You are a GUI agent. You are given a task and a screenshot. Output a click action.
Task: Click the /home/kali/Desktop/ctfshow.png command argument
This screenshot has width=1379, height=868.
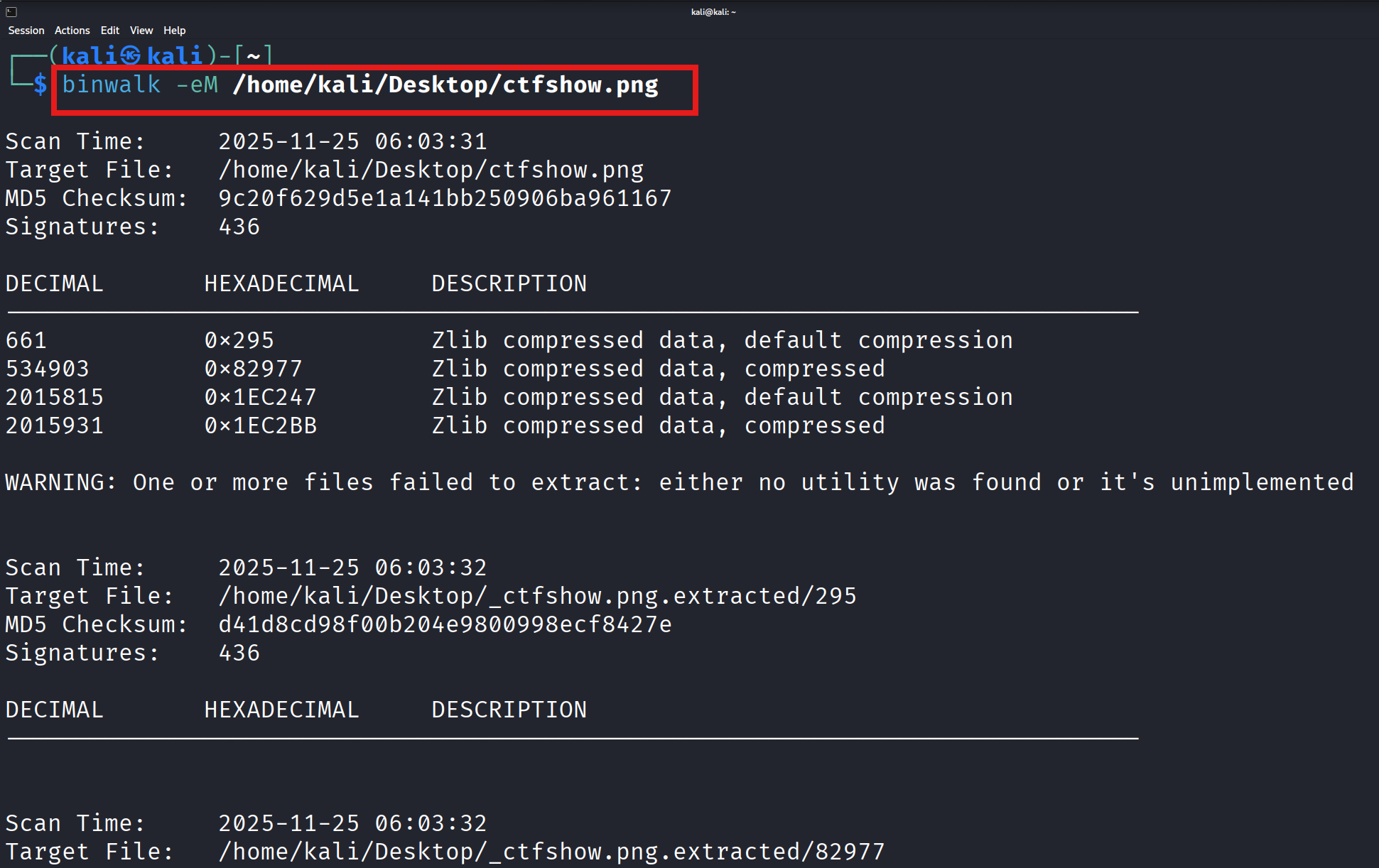coord(445,85)
